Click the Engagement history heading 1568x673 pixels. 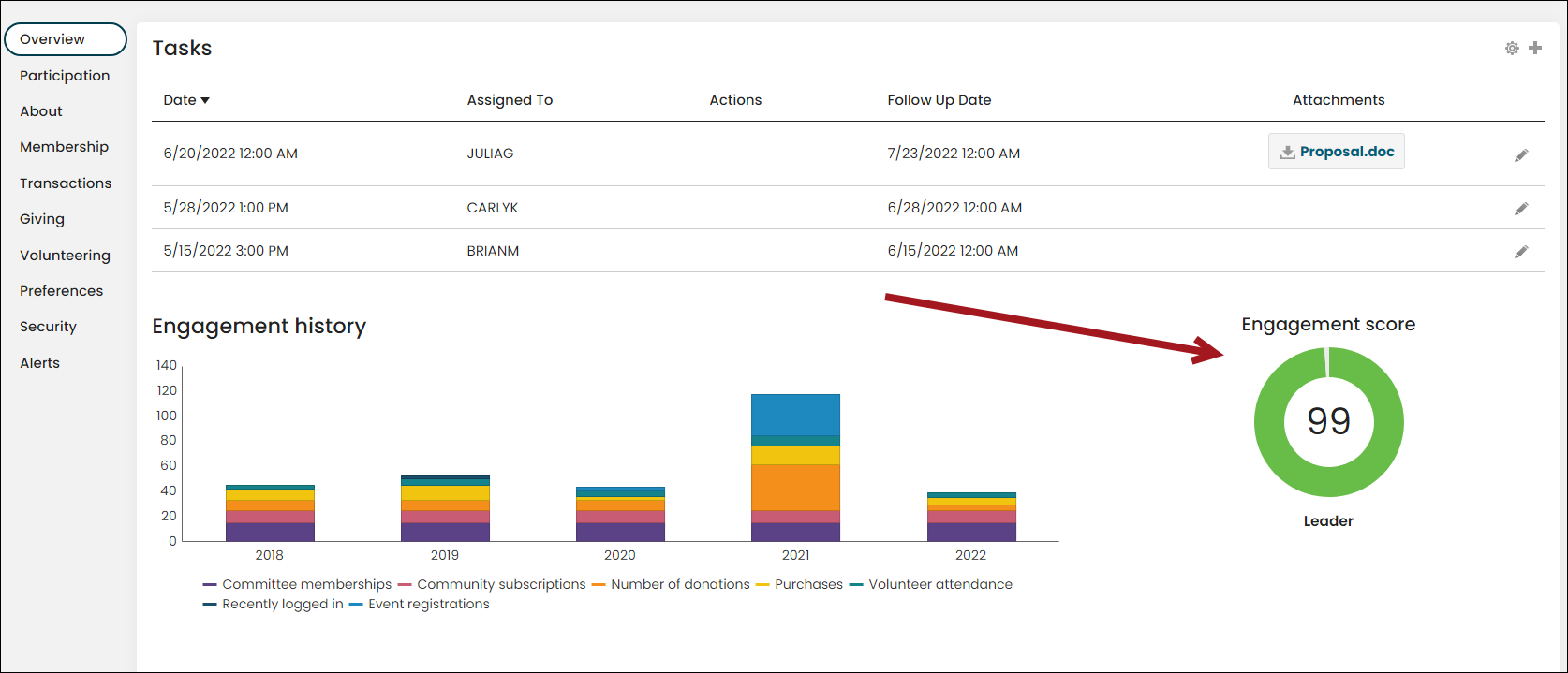tap(259, 326)
